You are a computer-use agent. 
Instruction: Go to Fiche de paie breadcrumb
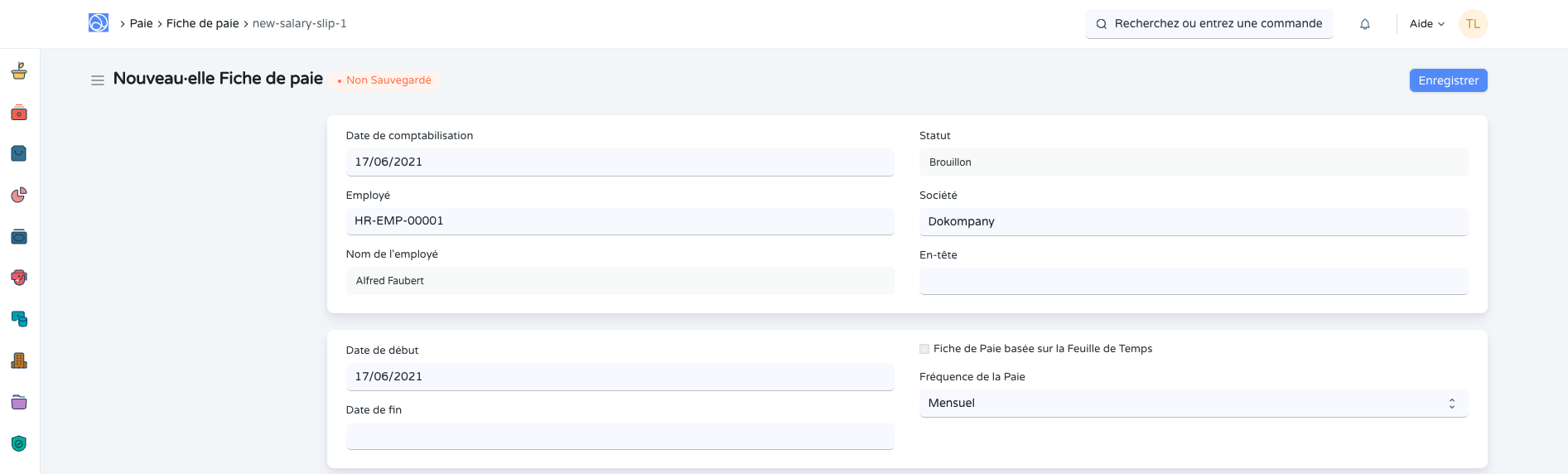(202, 23)
